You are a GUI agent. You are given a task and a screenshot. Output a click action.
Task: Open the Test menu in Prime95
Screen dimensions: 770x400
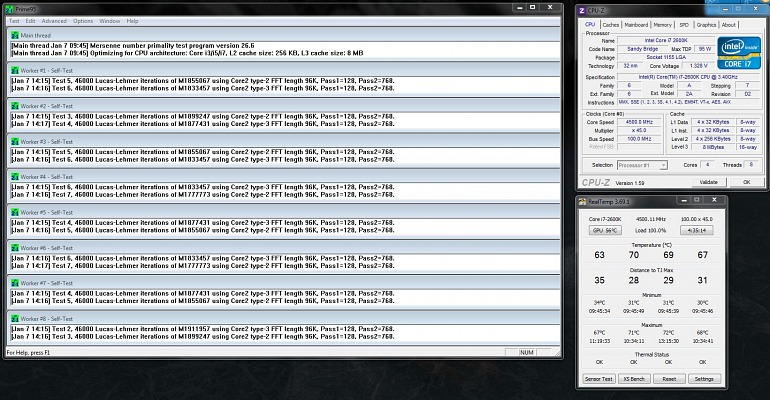[14, 21]
